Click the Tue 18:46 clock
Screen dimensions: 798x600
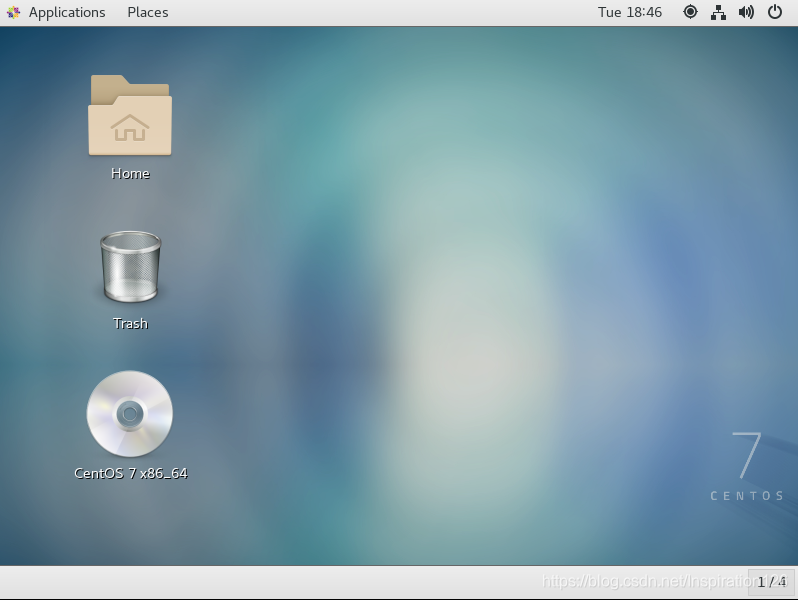(630, 12)
